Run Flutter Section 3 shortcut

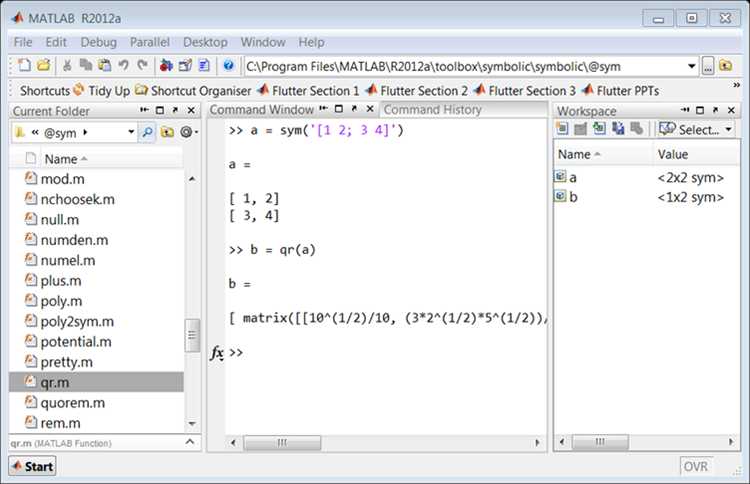(x=525, y=90)
